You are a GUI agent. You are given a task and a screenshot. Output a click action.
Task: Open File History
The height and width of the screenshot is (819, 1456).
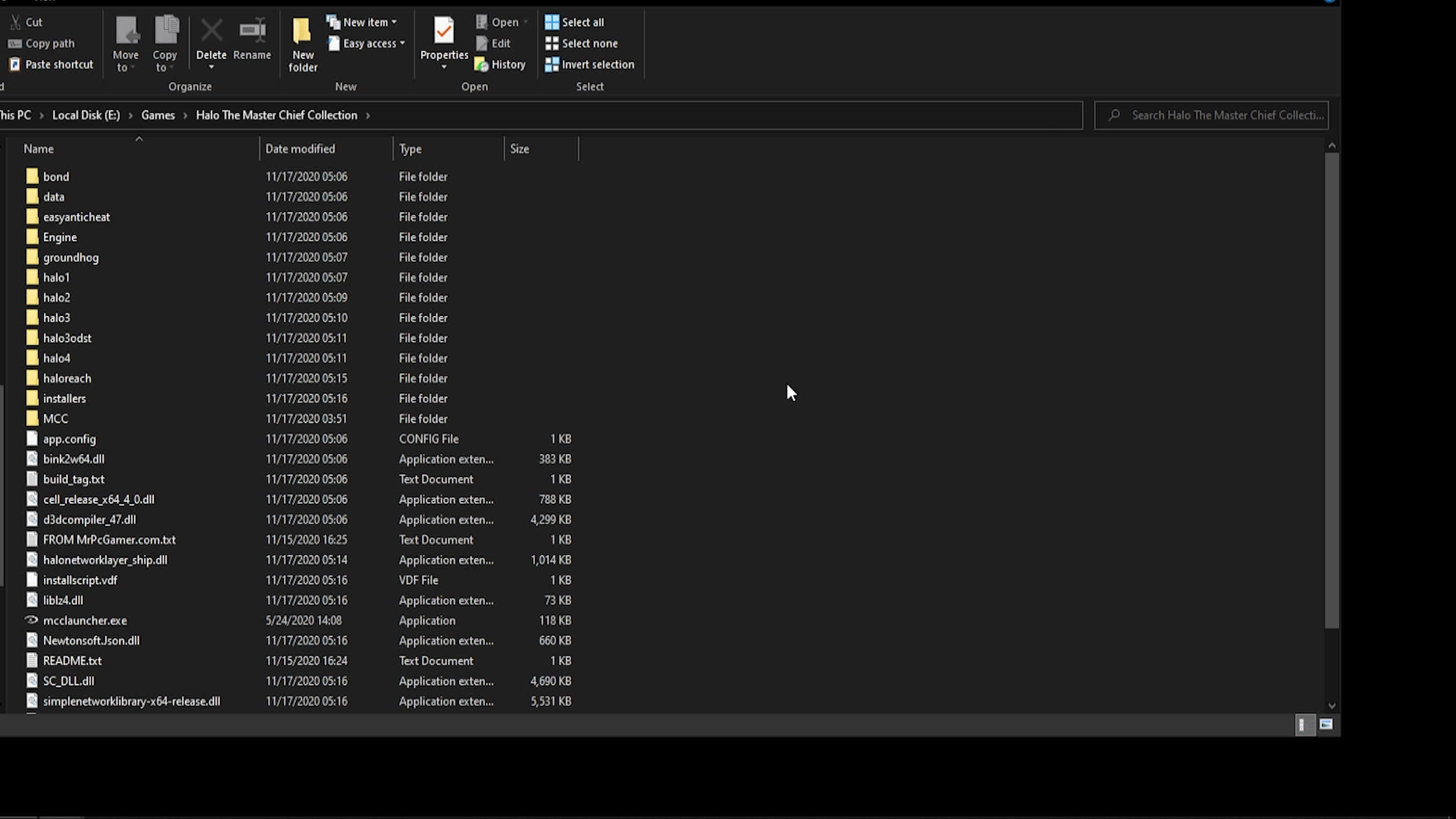pos(500,64)
